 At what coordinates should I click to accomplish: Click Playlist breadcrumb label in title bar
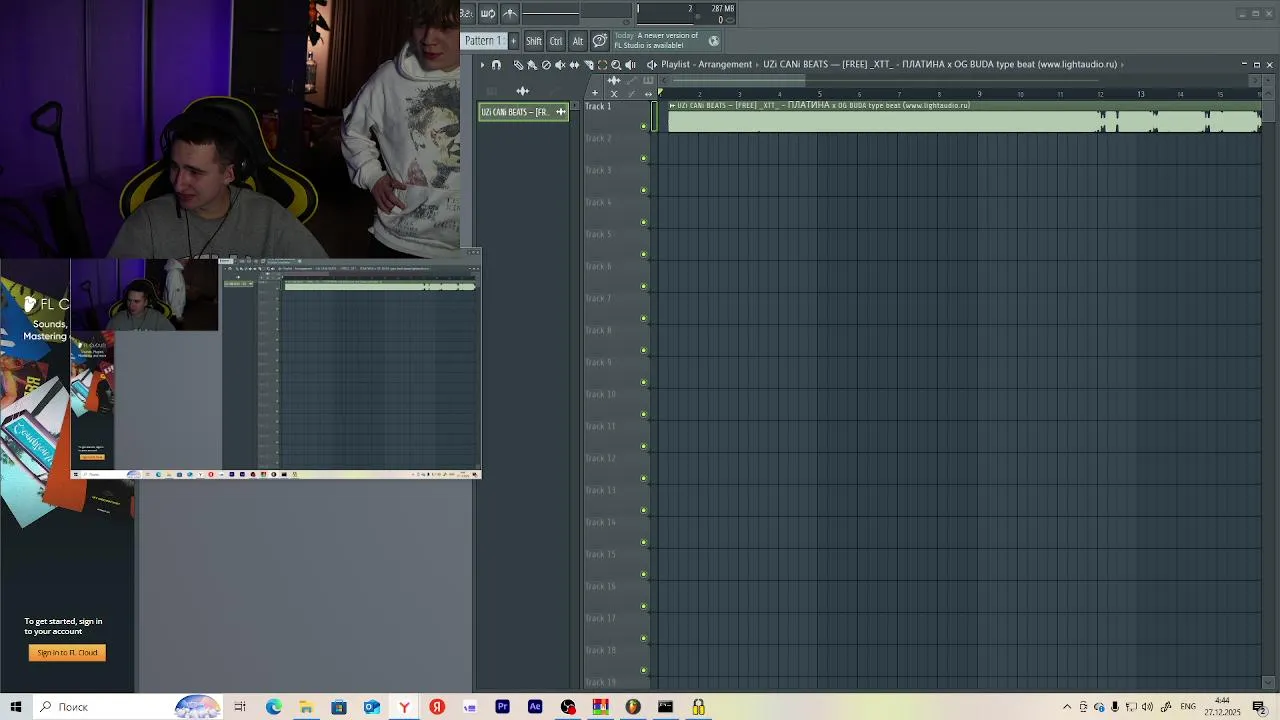679,64
